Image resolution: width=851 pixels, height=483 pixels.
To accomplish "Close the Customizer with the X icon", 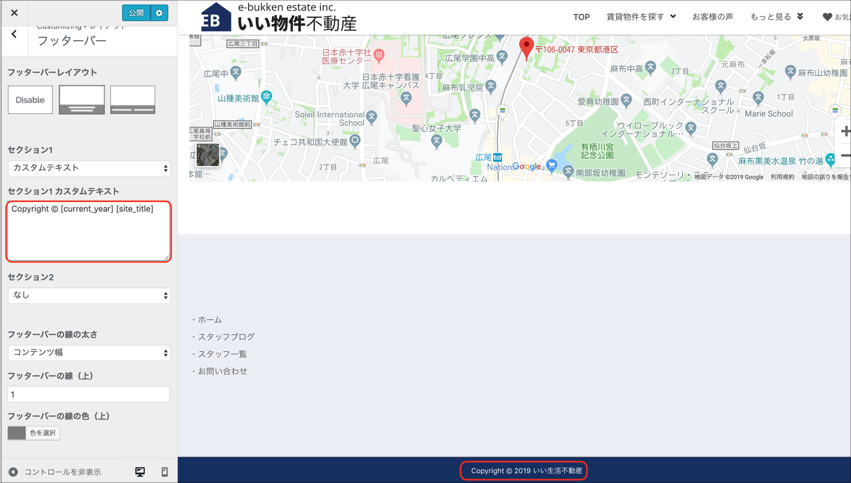I will click(14, 13).
